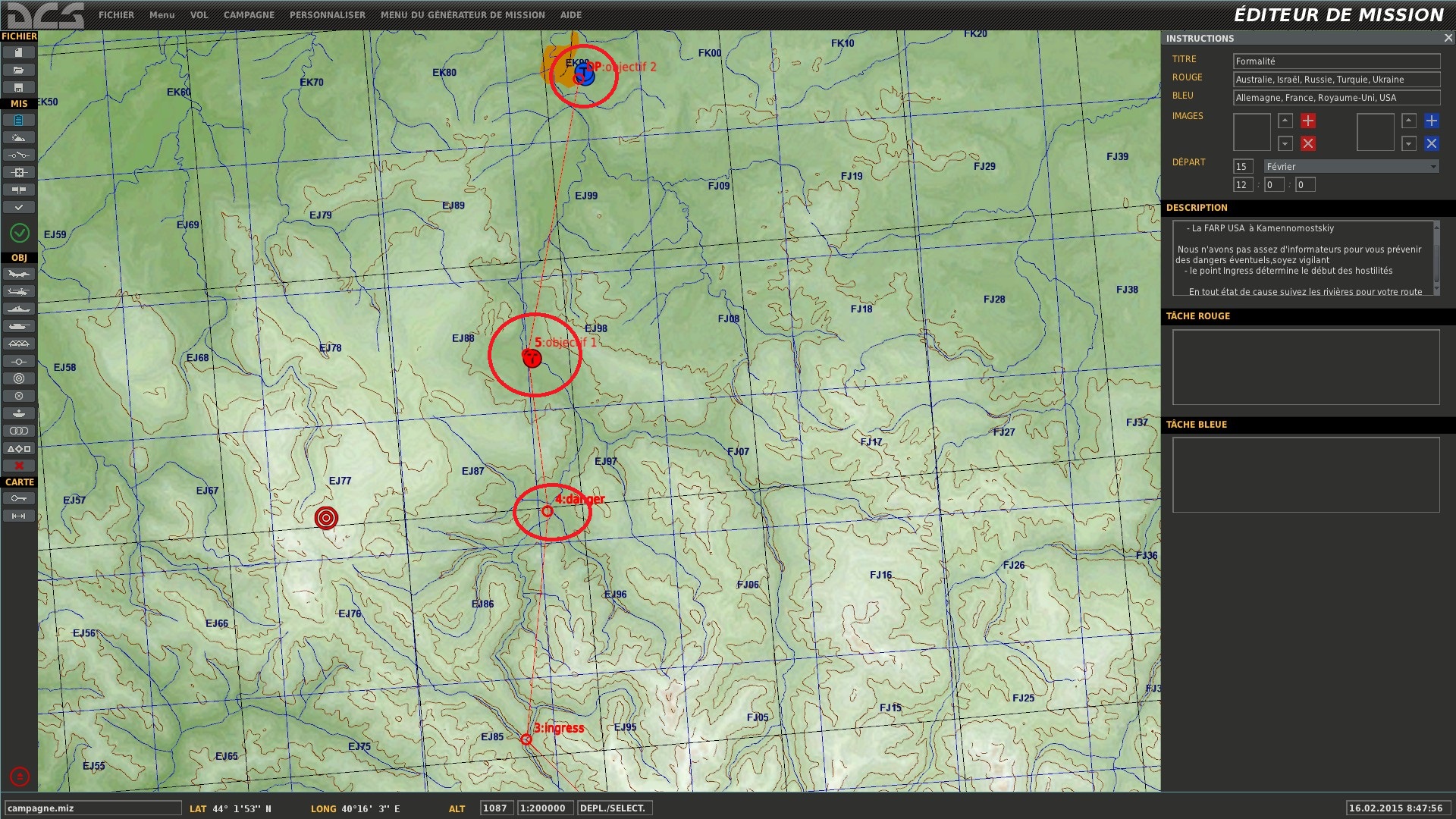
Task: Click the red X delete tool
Action: point(19,466)
